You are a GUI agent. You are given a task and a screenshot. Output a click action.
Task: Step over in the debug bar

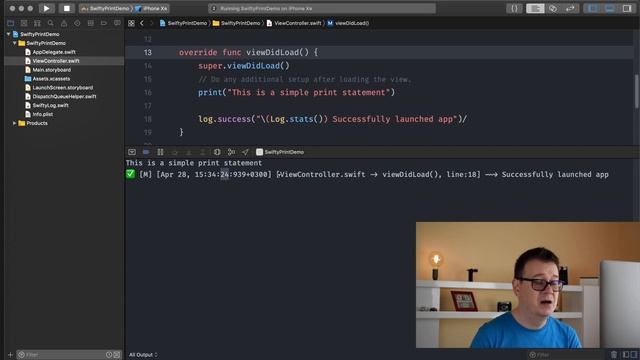[174, 152]
